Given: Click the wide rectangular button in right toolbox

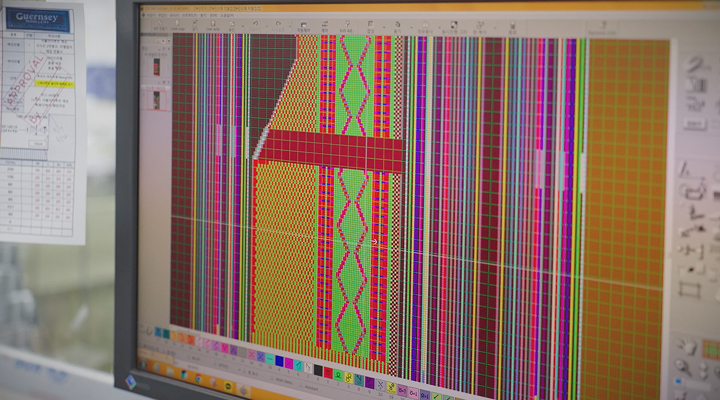Looking at the screenshot, I should click(x=695, y=124).
